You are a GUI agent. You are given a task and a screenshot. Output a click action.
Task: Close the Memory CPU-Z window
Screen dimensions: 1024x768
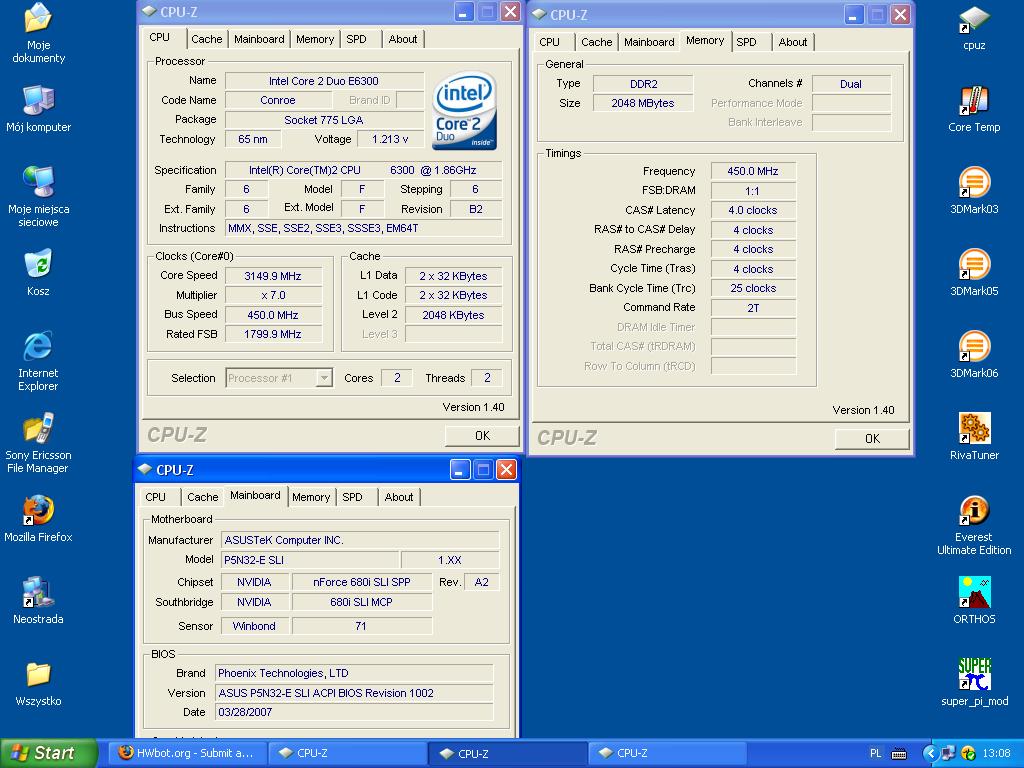[x=901, y=14]
